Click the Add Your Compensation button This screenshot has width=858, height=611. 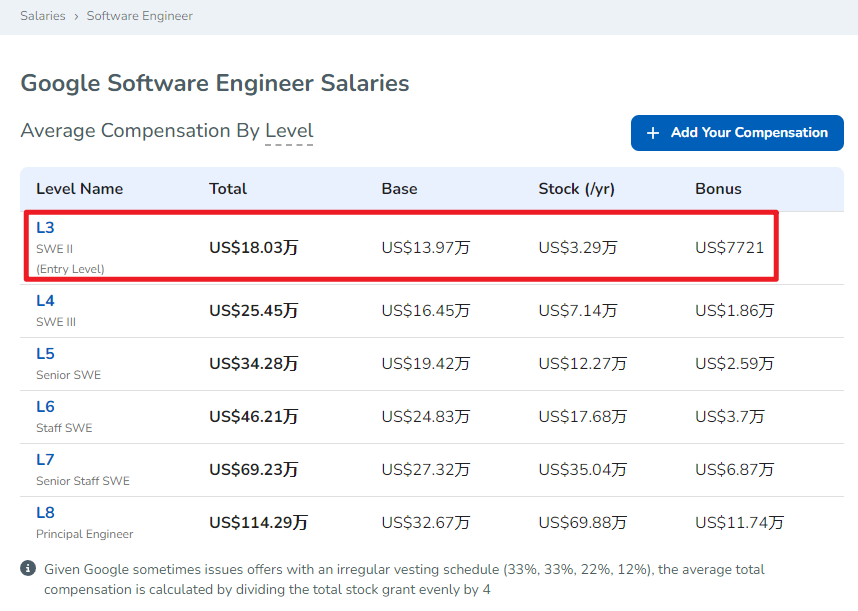point(737,133)
